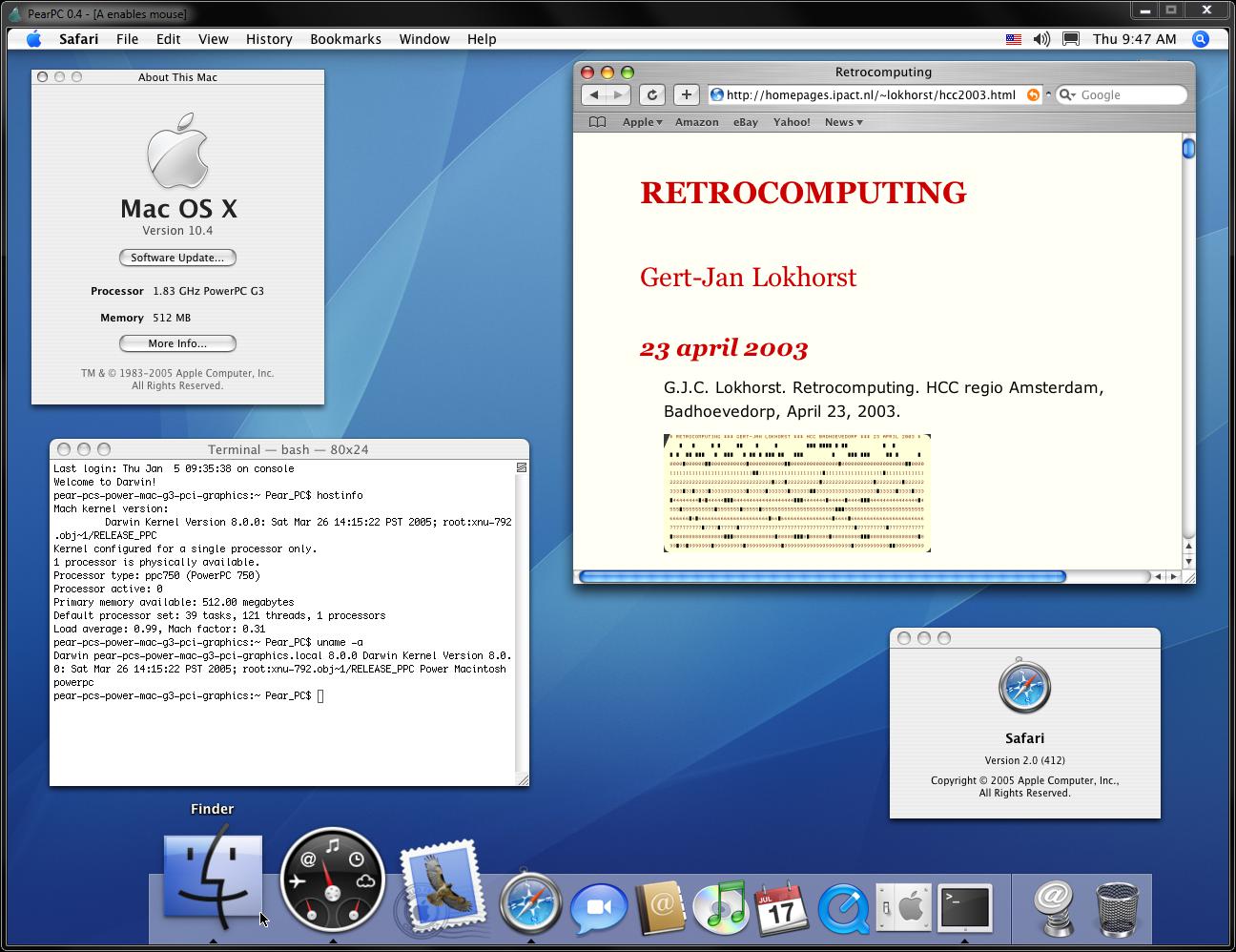Screen dimensions: 1236x952
Task: Click the punch card image
Action: pos(796,493)
